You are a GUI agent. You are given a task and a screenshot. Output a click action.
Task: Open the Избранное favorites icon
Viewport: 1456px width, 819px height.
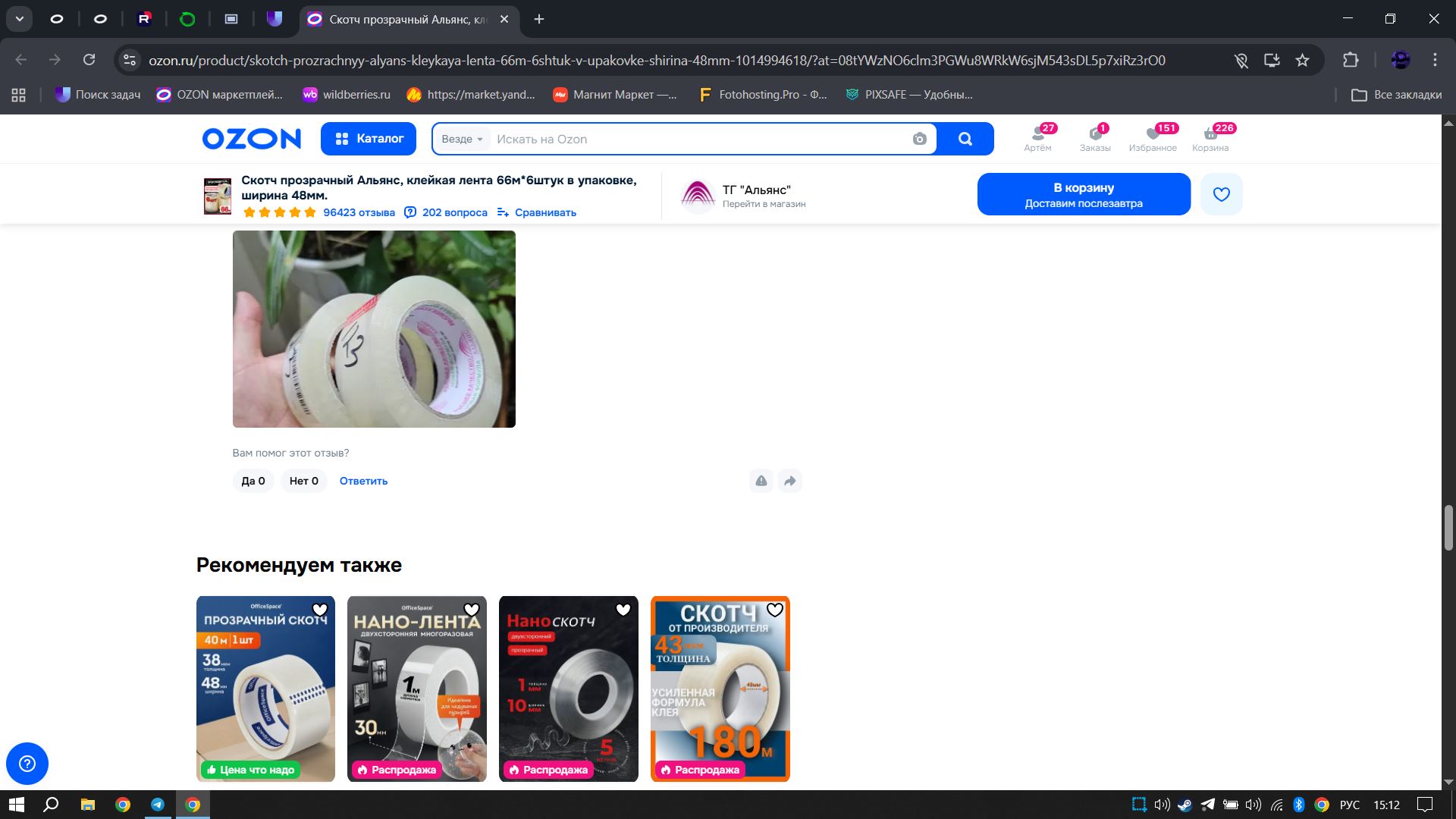pyautogui.click(x=1152, y=137)
